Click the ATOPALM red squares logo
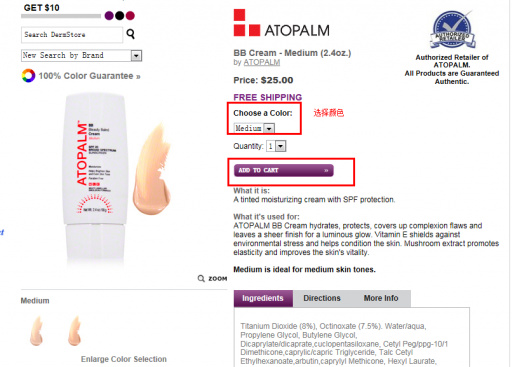Image resolution: width=512 pixels, height=367 pixels. (247, 23)
